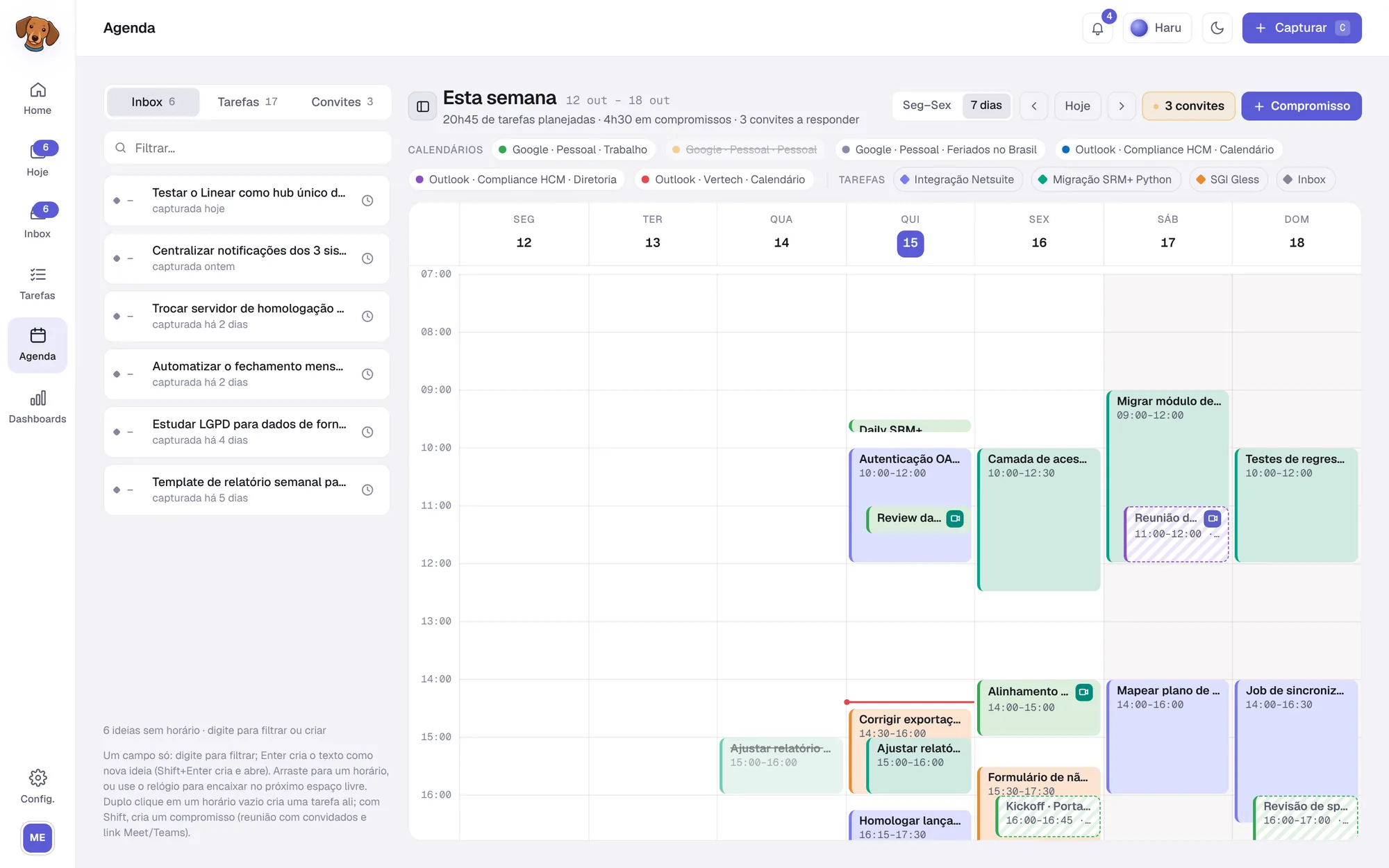Click clock icon on Testar o Linear item

[368, 201]
